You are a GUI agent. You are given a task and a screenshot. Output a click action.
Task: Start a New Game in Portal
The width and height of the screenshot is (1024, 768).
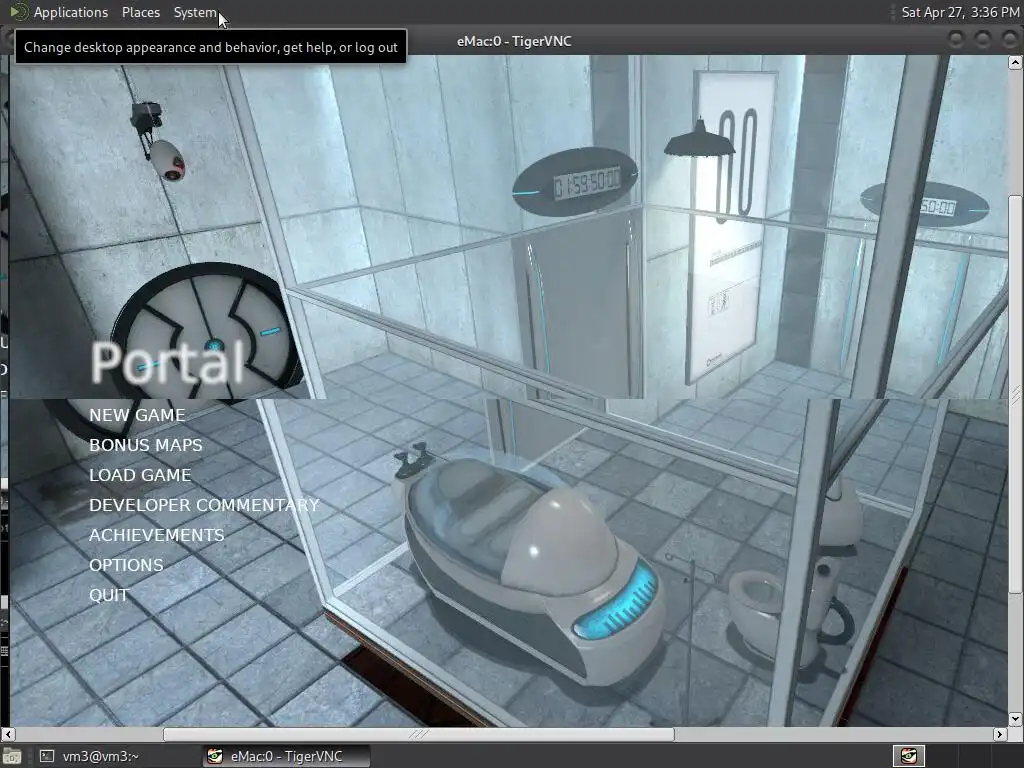[x=137, y=415]
